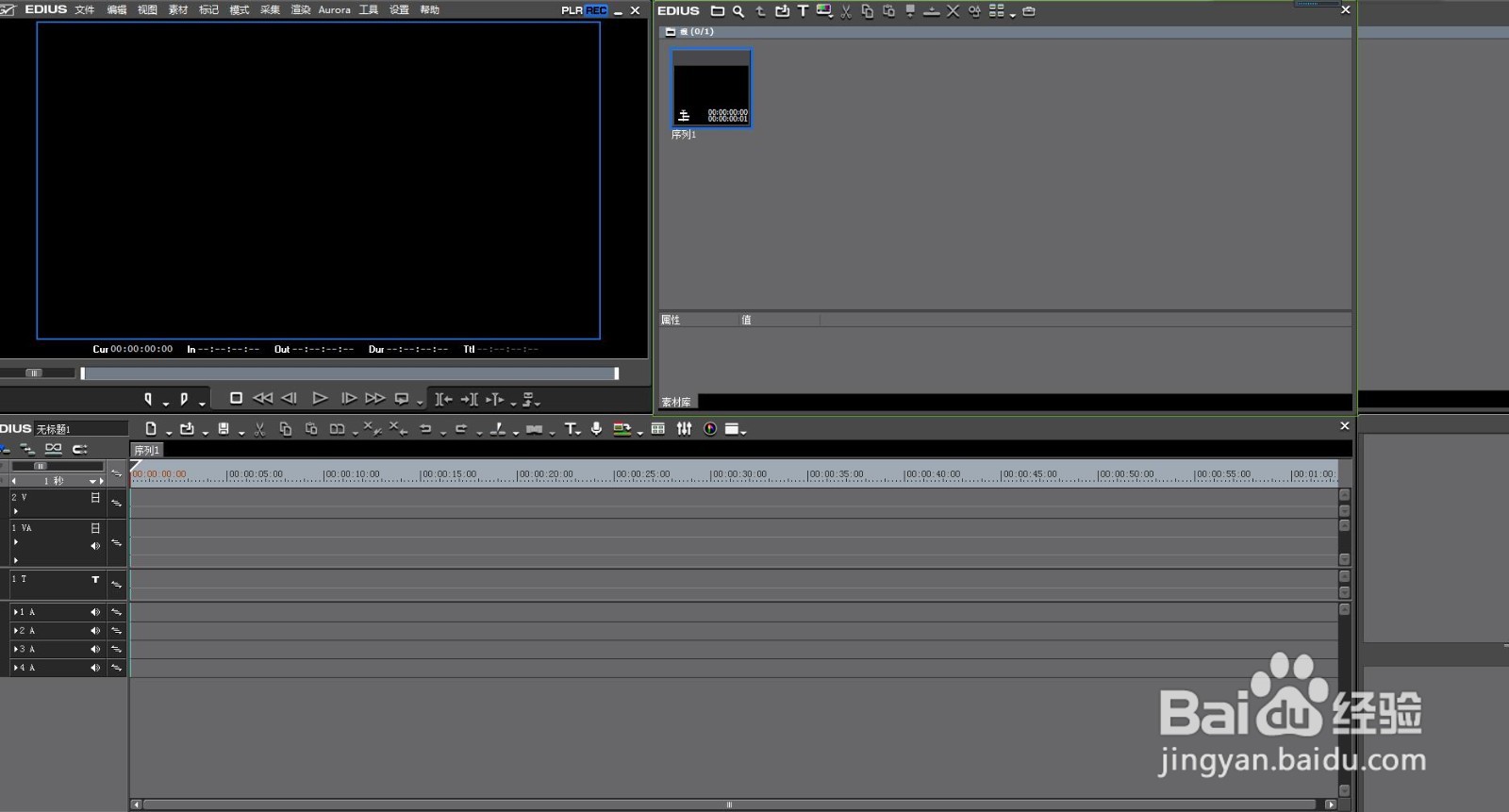This screenshot has width=1509, height=812.
Task: Open the 渲染 (Render) menu
Action: point(301,9)
